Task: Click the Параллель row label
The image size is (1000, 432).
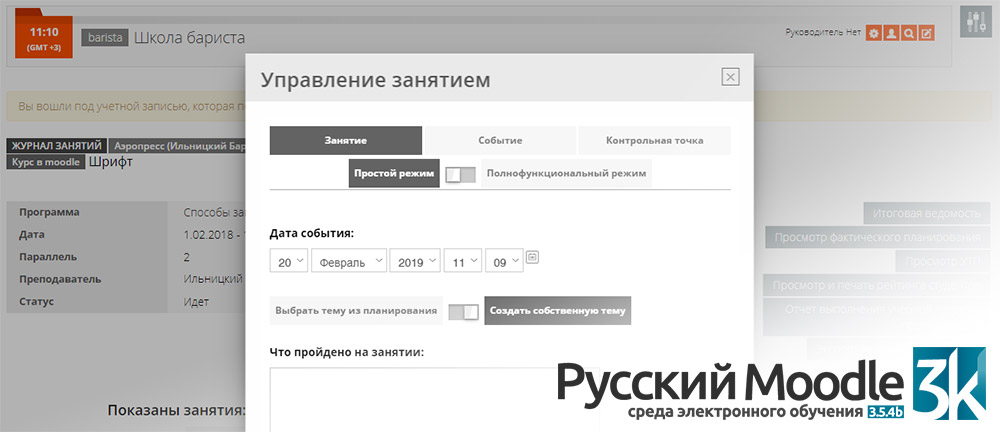Action: 48,257
